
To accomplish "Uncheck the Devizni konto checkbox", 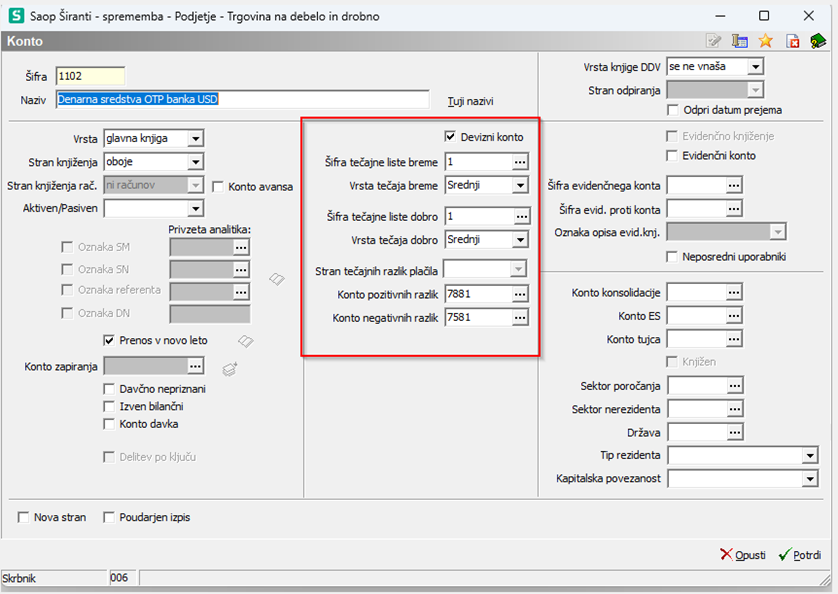I will [x=450, y=137].
